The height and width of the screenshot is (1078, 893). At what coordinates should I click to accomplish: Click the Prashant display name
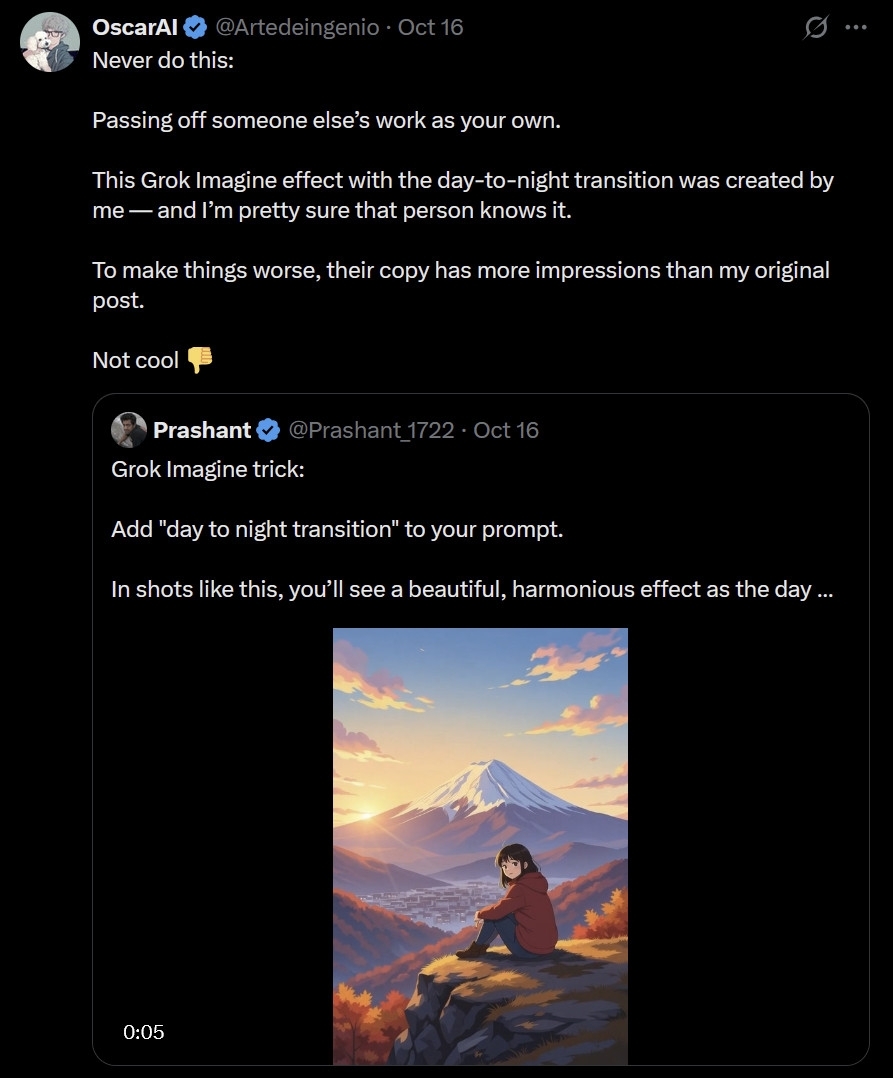pos(201,430)
